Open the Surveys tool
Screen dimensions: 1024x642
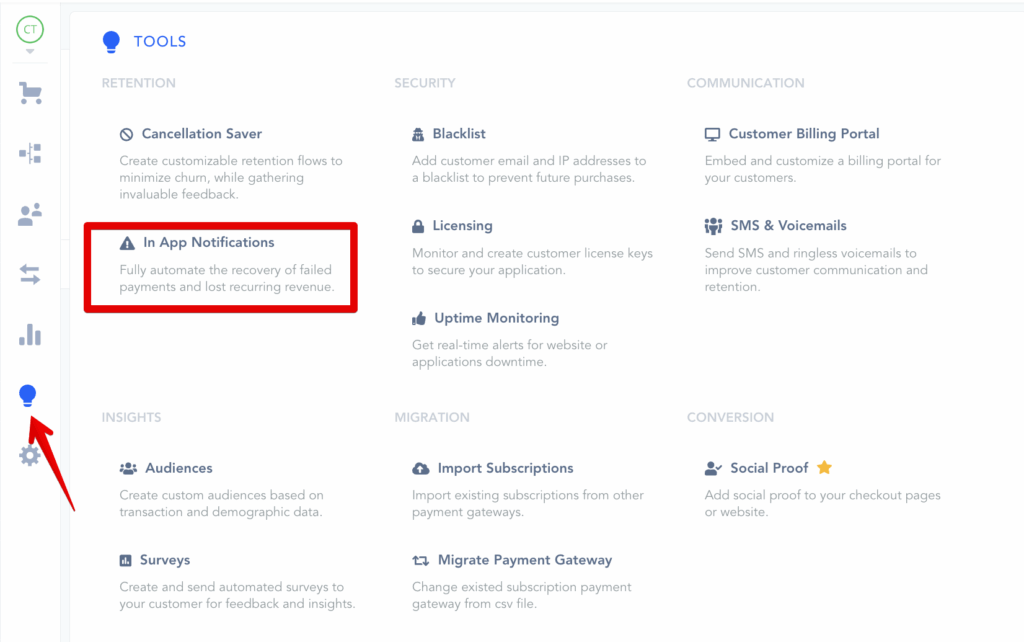pyautogui.click(x=164, y=560)
